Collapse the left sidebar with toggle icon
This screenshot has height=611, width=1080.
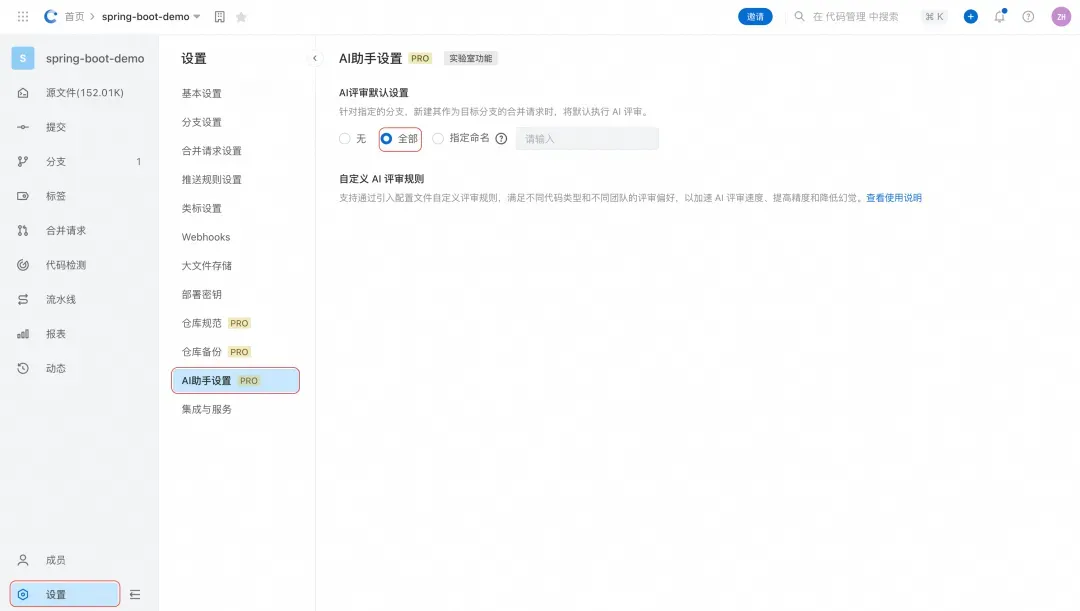point(135,594)
